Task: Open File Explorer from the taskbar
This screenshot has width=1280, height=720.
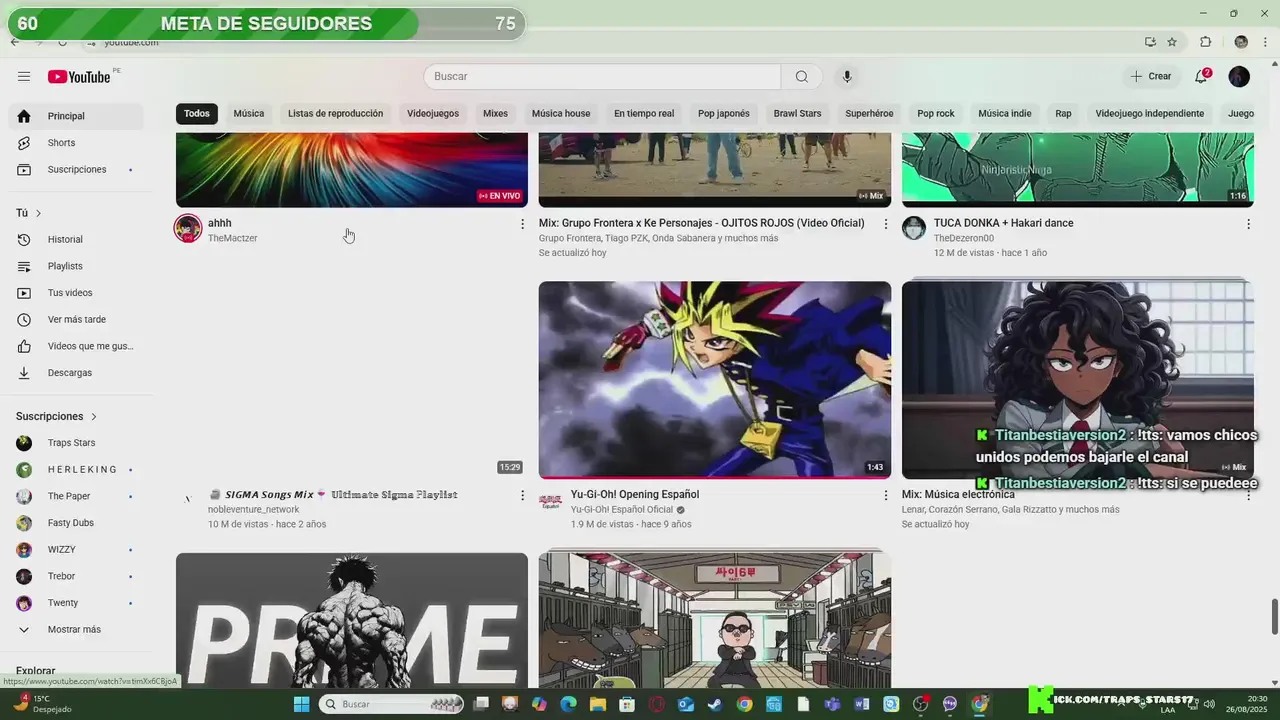Action: 598,704
